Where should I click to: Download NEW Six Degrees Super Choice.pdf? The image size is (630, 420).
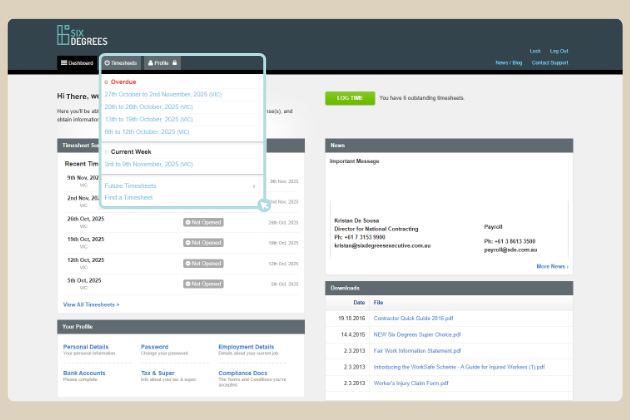(x=417, y=334)
